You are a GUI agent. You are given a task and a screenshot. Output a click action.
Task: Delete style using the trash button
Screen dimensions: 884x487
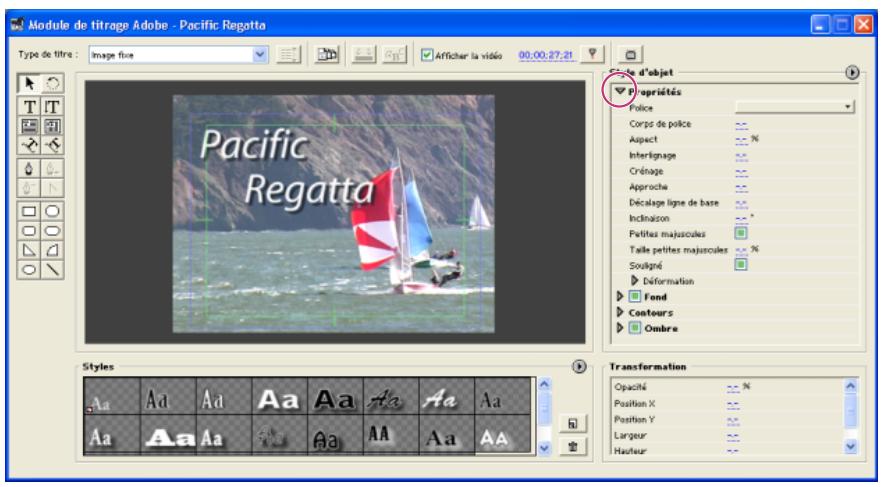click(573, 446)
